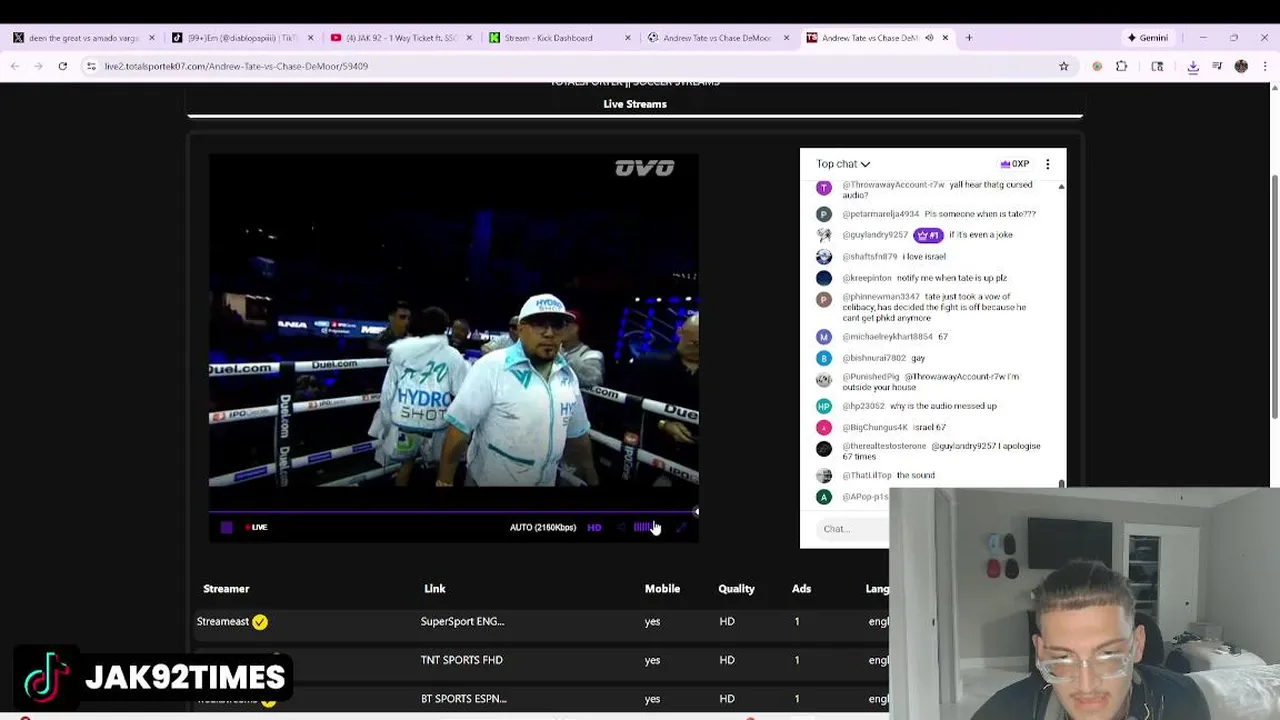
Task: Click the 0XP crown badge in chat
Action: point(1014,164)
